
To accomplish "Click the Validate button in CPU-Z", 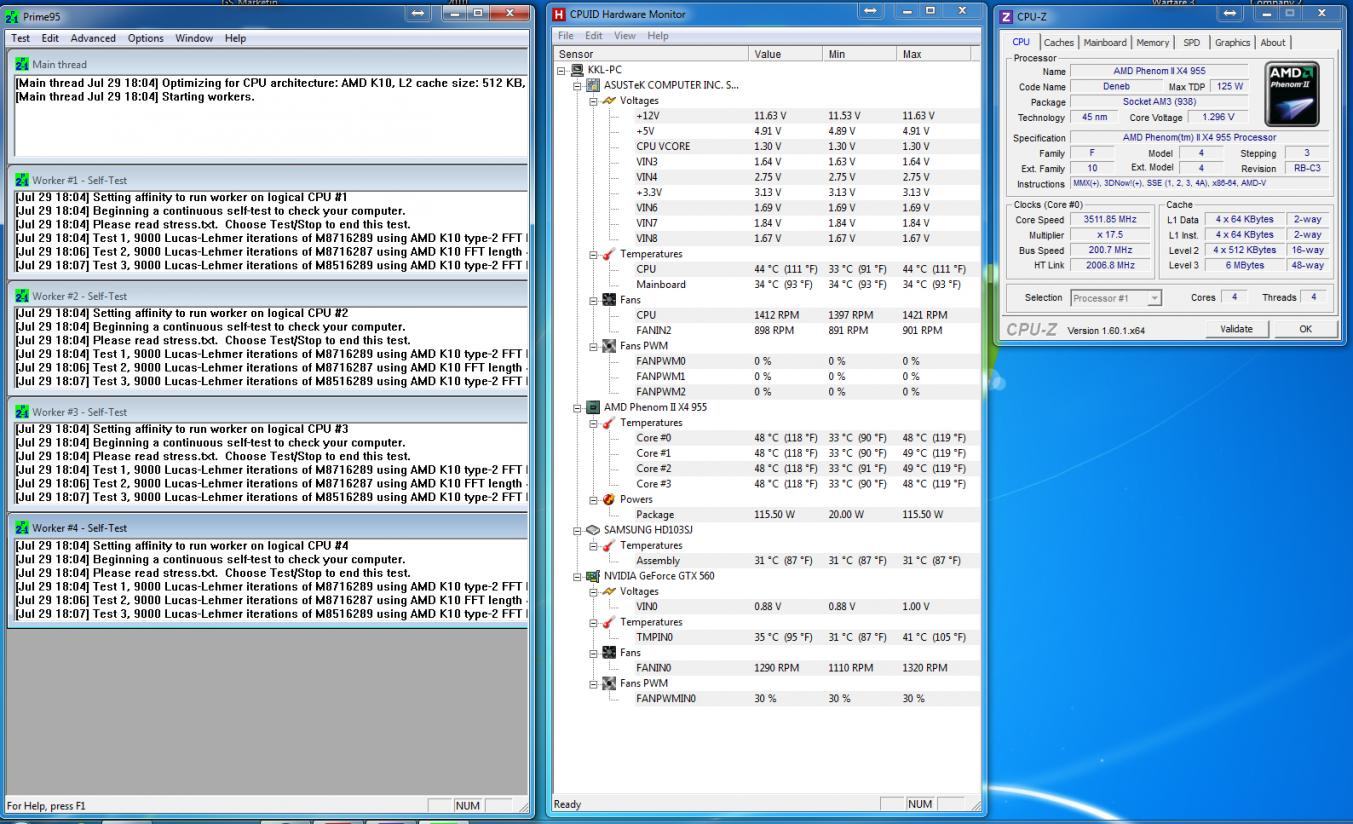I will (x=1236, y=329).
